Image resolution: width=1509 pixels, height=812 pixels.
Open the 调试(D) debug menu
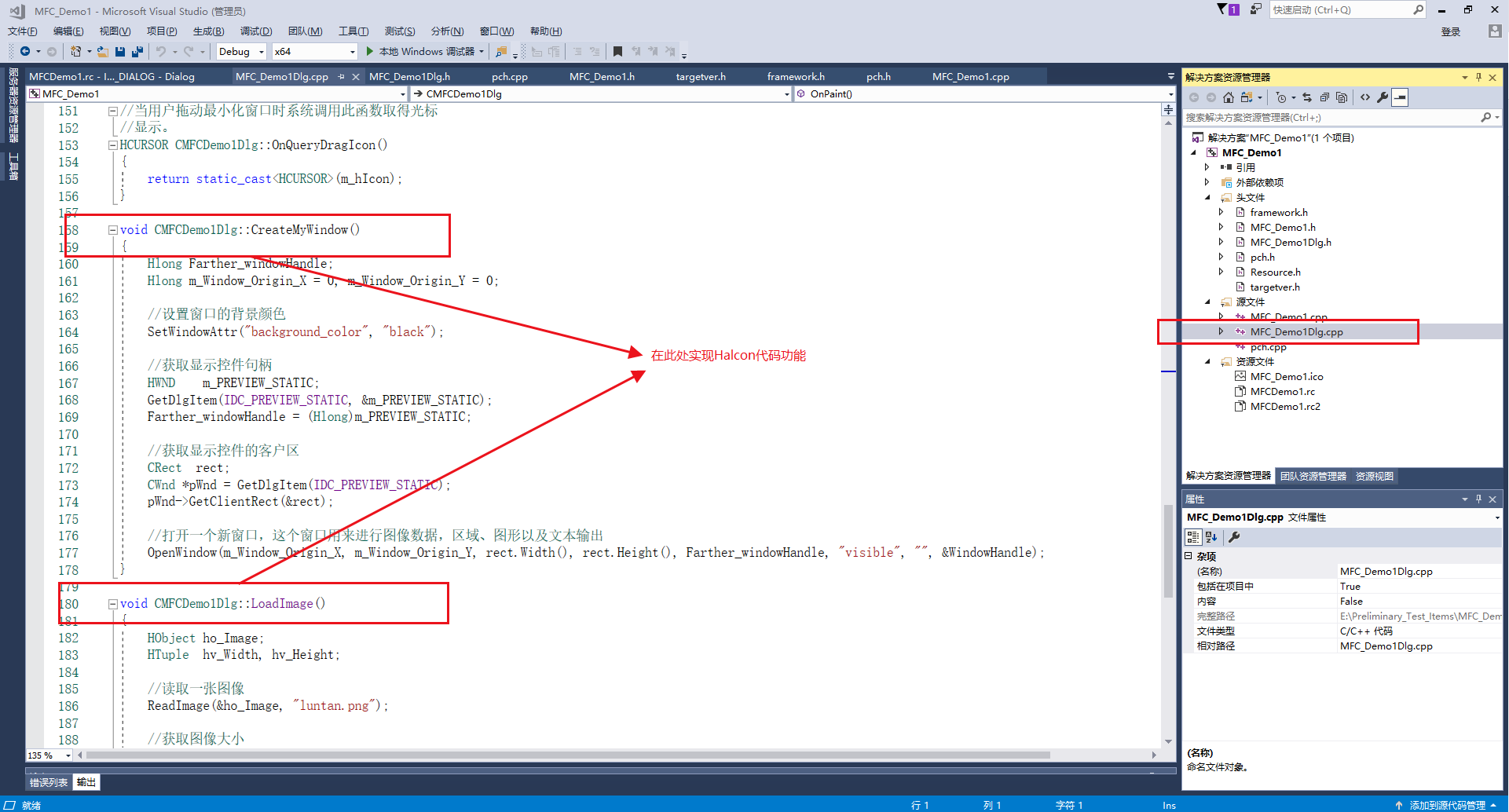coord(256,31)
